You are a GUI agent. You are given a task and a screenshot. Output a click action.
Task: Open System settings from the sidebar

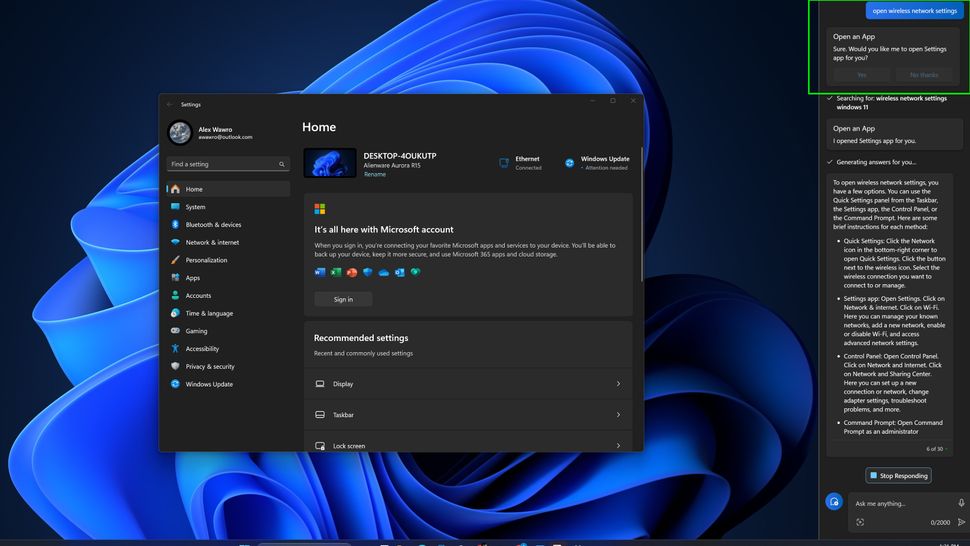[228, 207]
